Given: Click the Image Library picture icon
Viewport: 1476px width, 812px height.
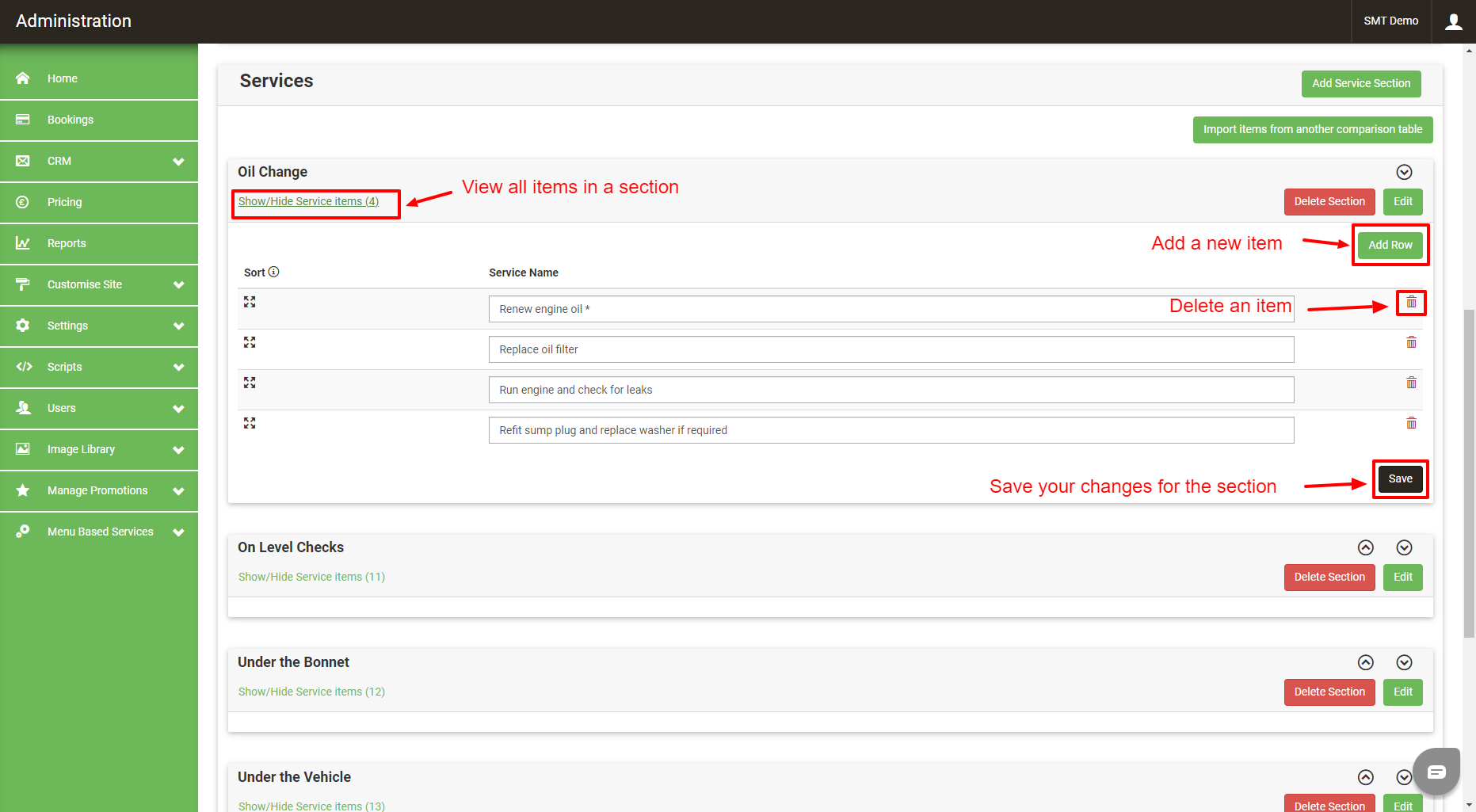Looking at the screenshot, I should (23, 449).
